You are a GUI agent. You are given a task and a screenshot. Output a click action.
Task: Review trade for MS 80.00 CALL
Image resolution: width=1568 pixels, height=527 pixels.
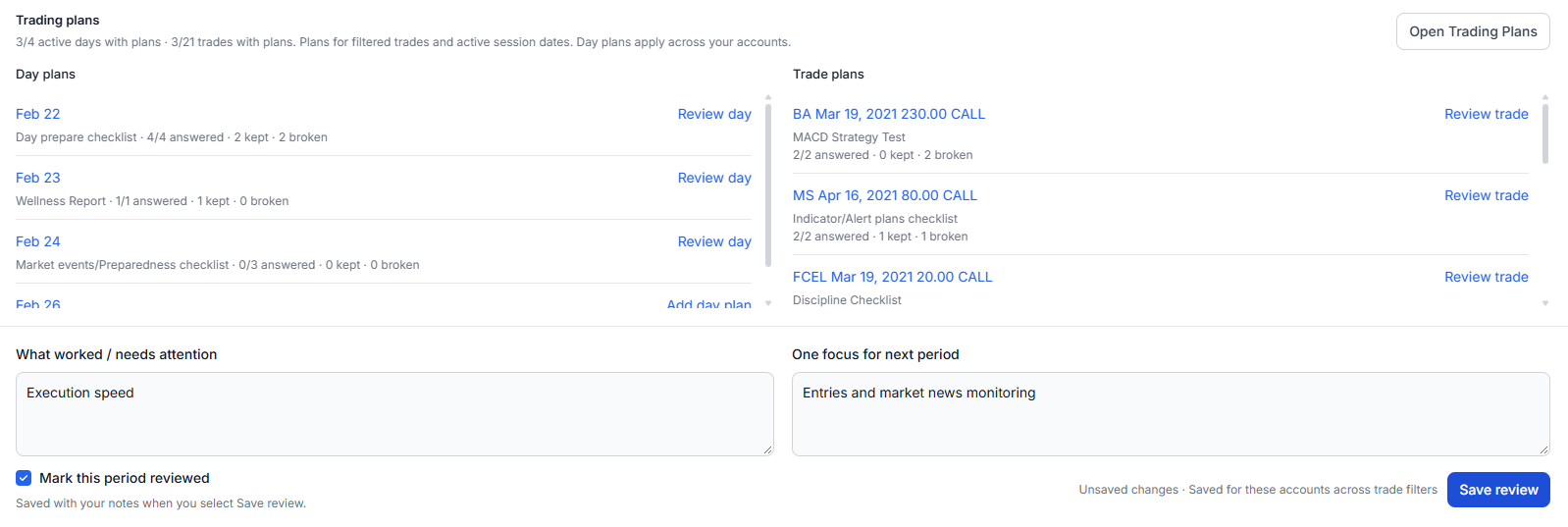[1487, 195]
